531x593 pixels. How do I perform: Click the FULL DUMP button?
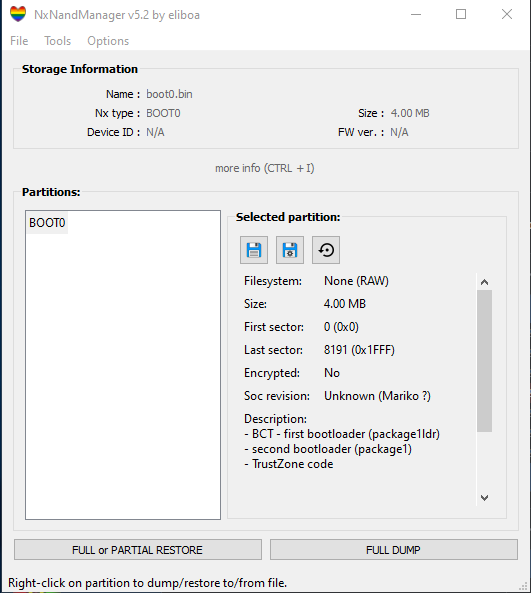tap(393, 550)
